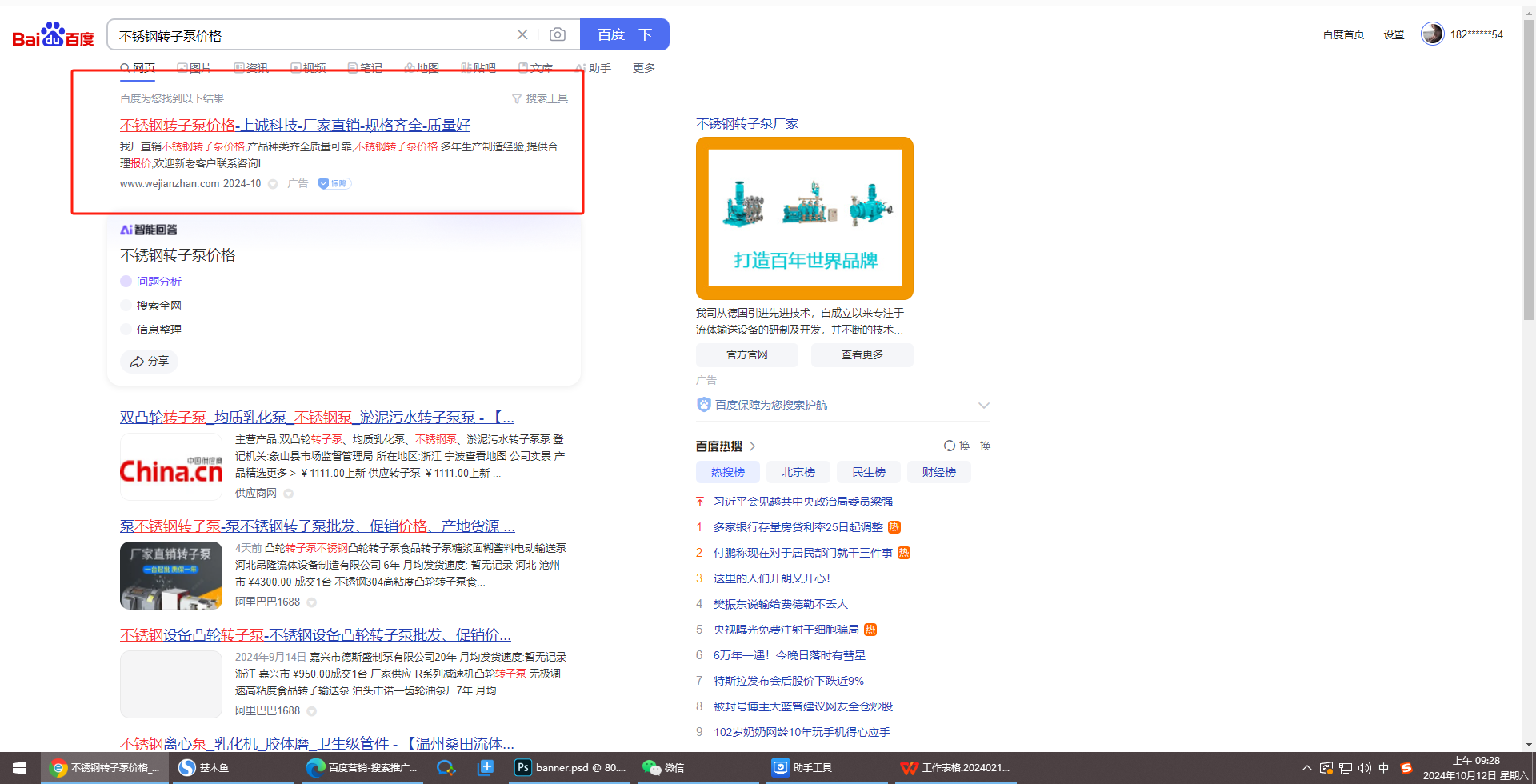1536x784 pixels.
Task: Open the WPS 工作表格 taskbar item
Action: pos(955,767)
